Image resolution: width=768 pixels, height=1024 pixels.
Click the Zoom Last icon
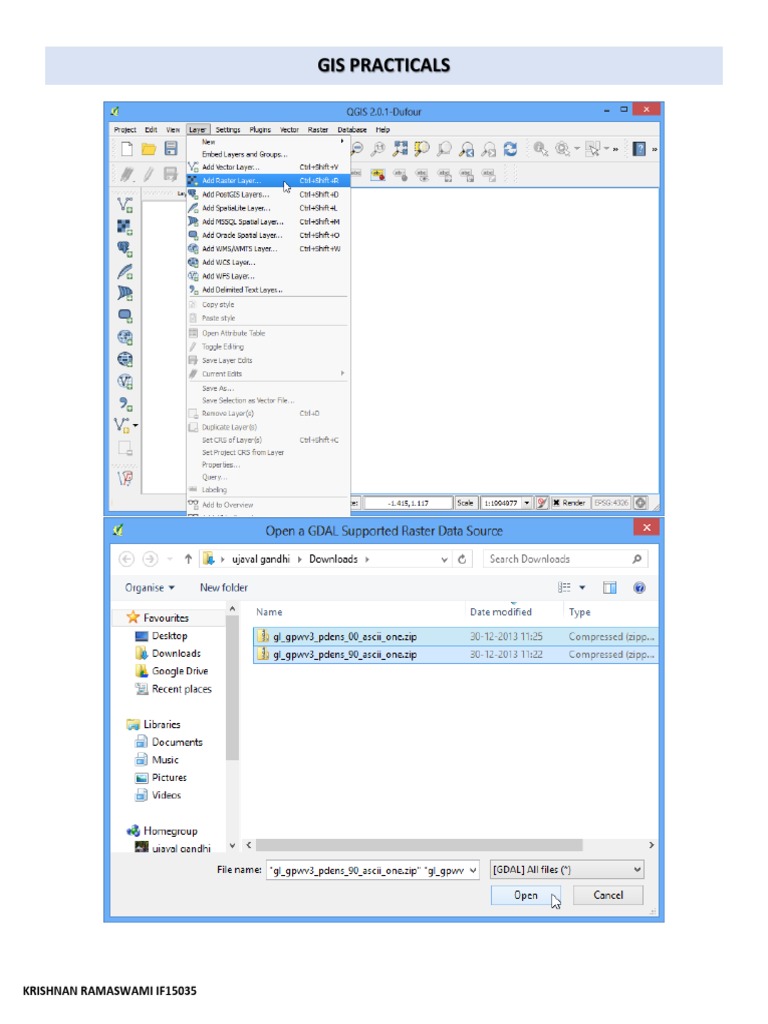[x=466, y=149]
